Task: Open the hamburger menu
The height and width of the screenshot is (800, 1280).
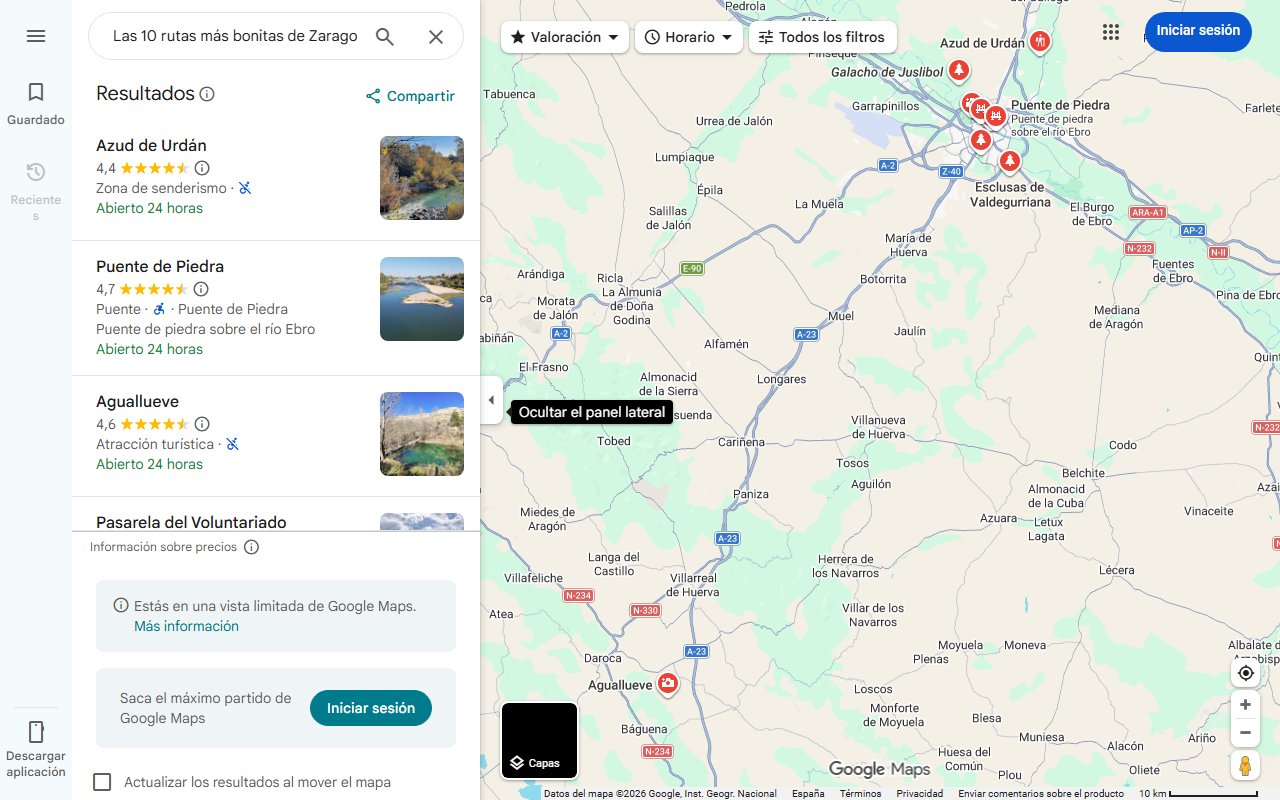Action: click(x=36, y=36)
